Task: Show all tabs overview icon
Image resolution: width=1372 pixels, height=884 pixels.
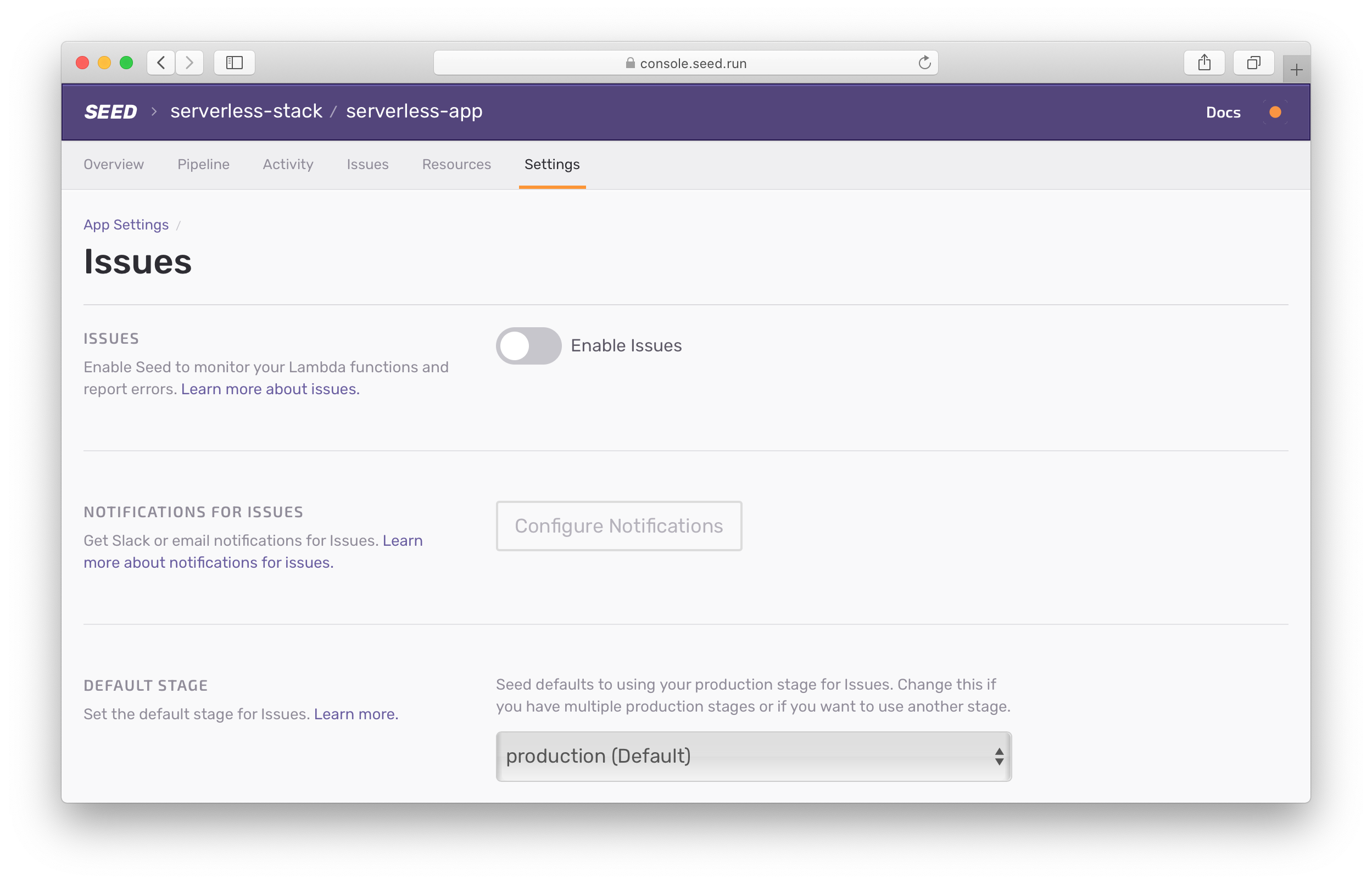Action: (x=1254, y=63)
